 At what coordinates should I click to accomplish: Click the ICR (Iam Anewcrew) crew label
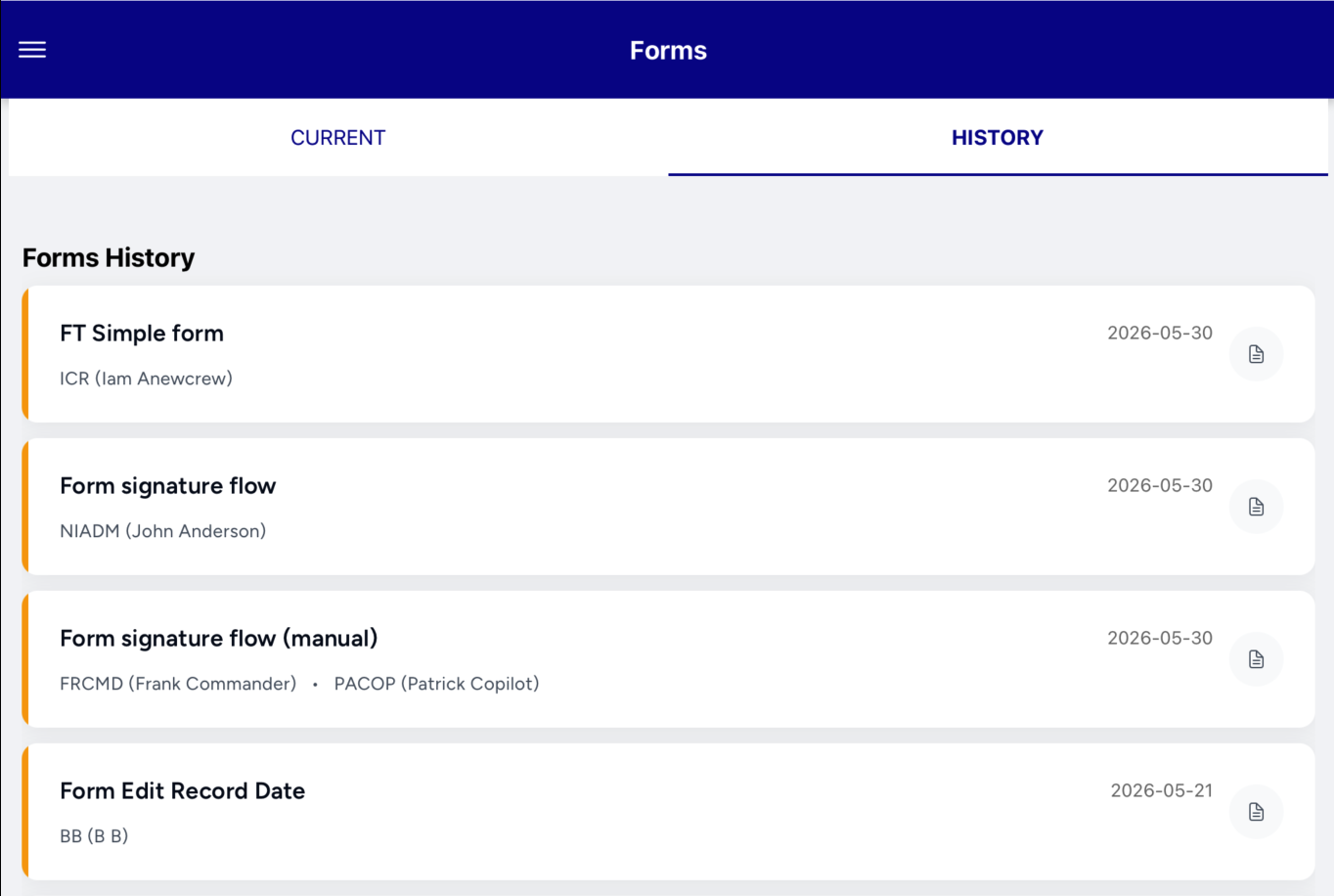146,379
